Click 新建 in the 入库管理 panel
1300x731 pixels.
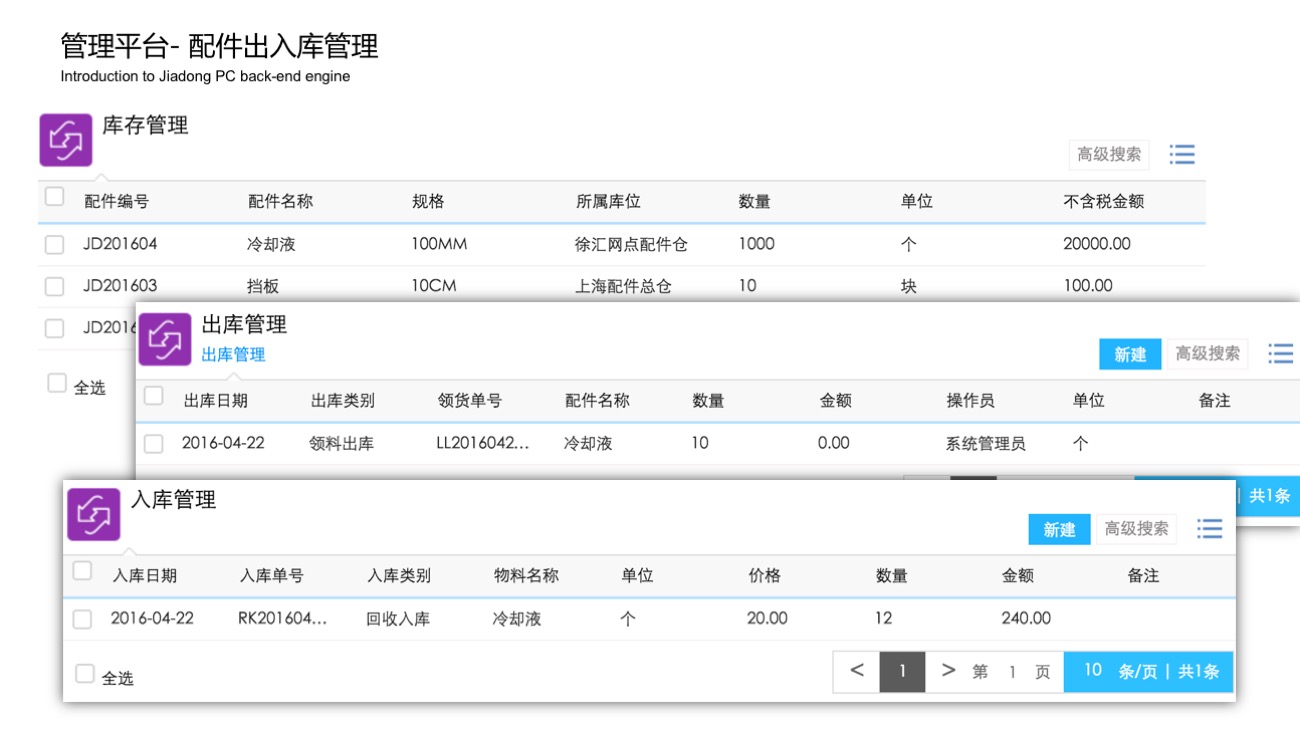(x=1059, y=529)
